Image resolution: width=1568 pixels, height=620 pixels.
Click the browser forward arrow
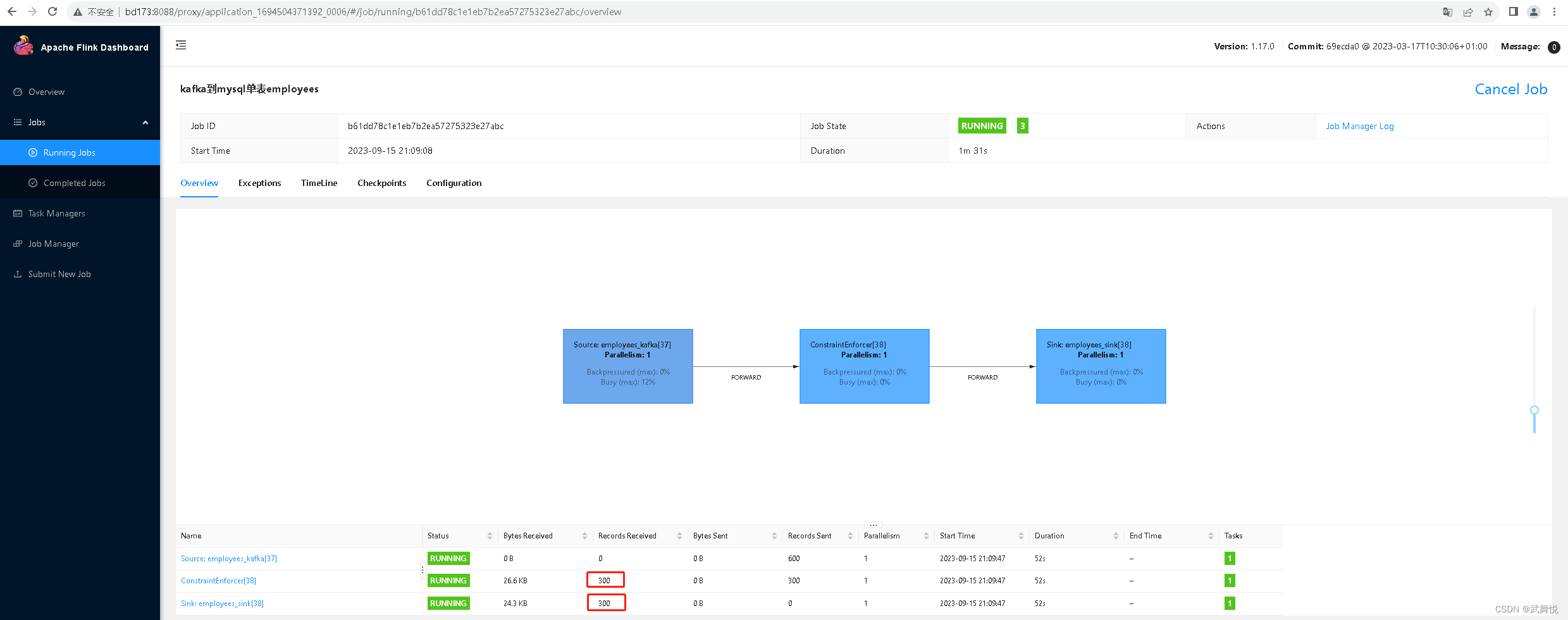click(32, 11)
